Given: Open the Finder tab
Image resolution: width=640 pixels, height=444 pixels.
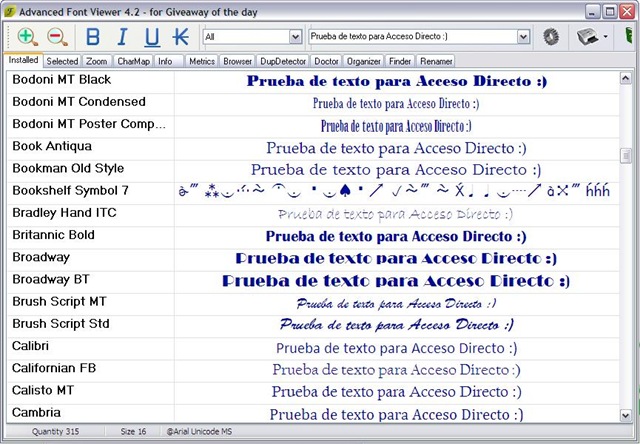Looking at the screenshot, I should 400,61.
